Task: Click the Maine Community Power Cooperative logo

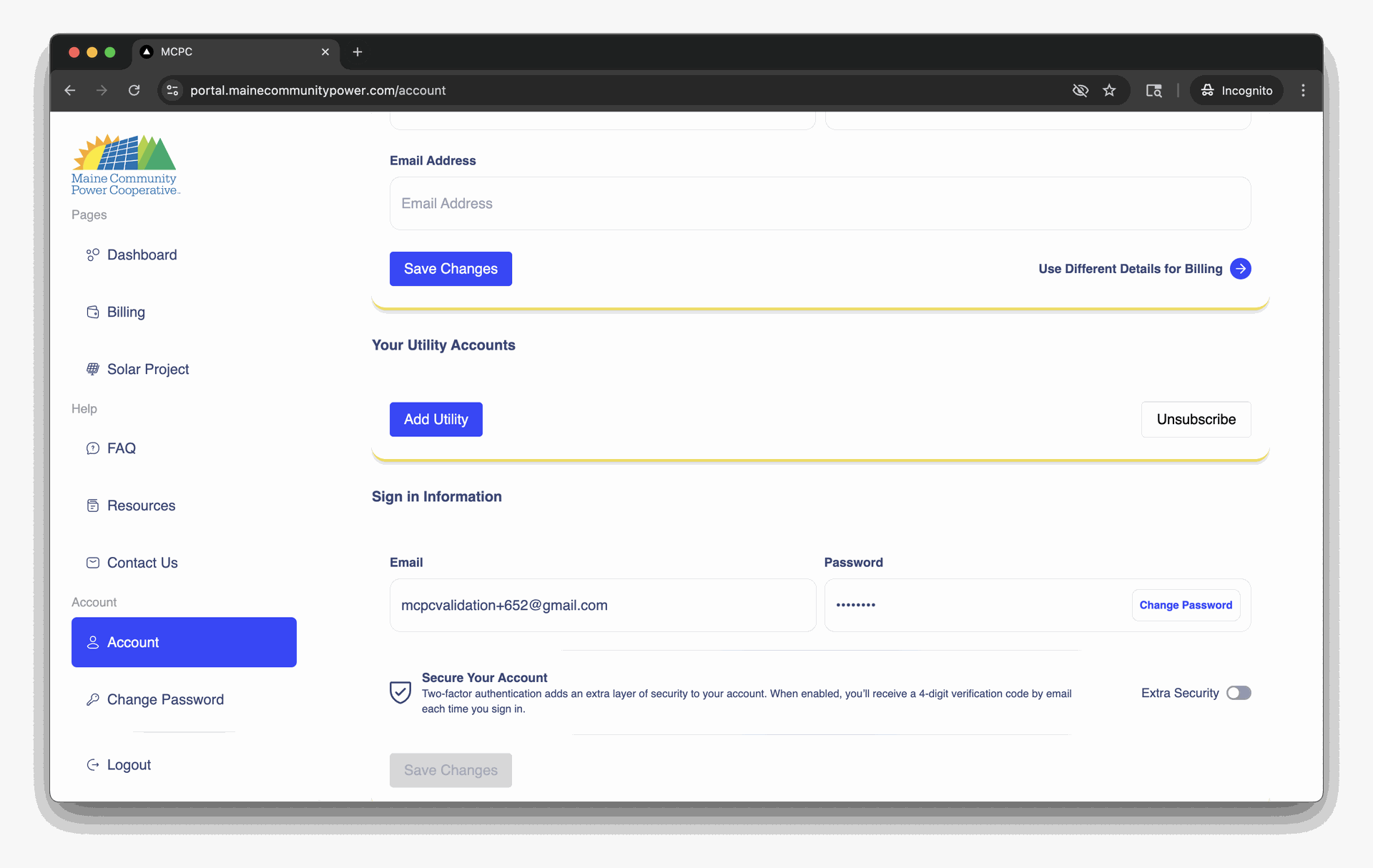Action: (125, 164)
